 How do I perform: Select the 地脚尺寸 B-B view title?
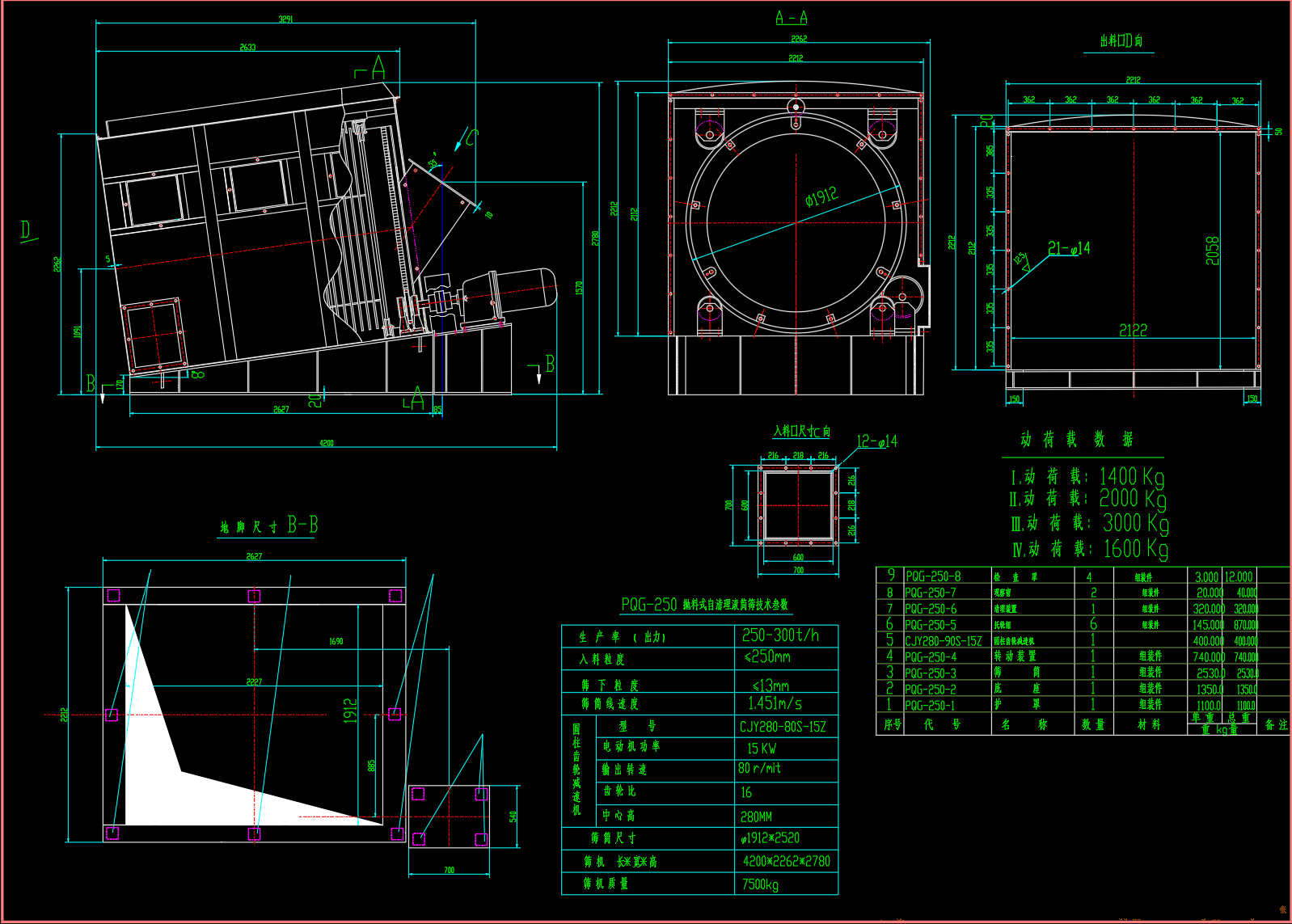coord(268,526)
